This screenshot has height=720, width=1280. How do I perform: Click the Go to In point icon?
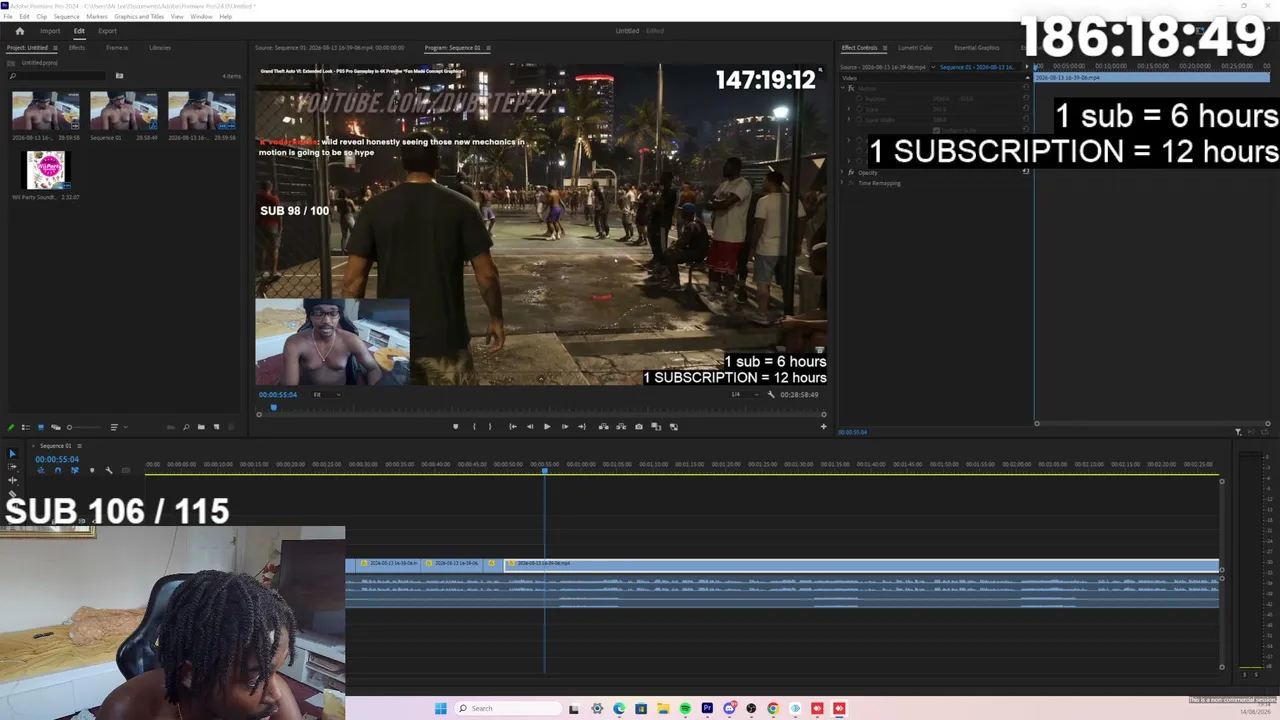(513, 427)
